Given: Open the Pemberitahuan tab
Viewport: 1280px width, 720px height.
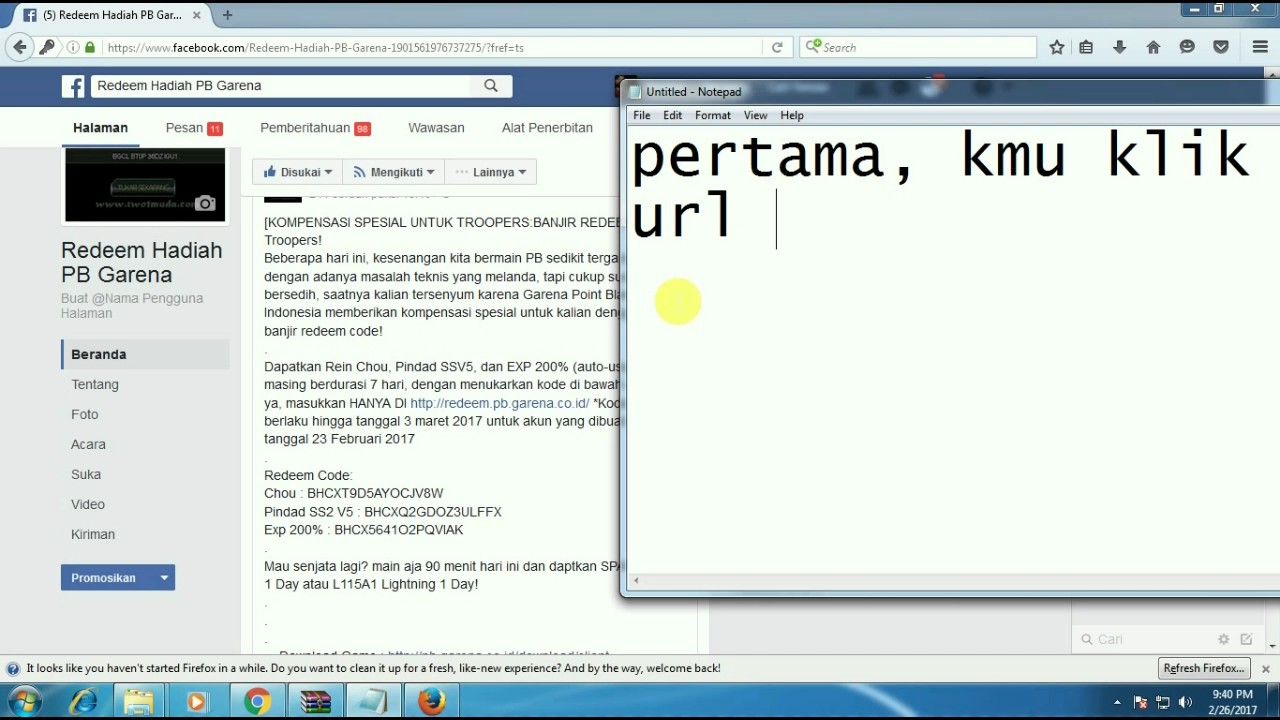Looking at the screenshot, I should click(315, 128).
